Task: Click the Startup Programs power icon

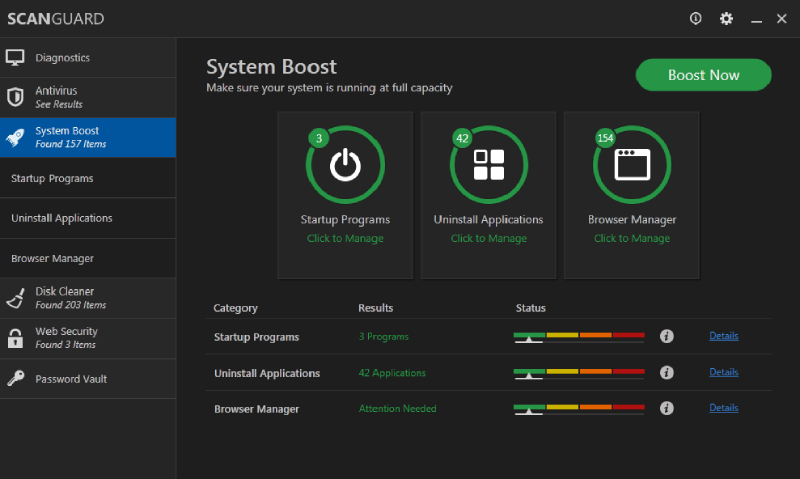Action: pyautogui.click(x=345, y=165)
